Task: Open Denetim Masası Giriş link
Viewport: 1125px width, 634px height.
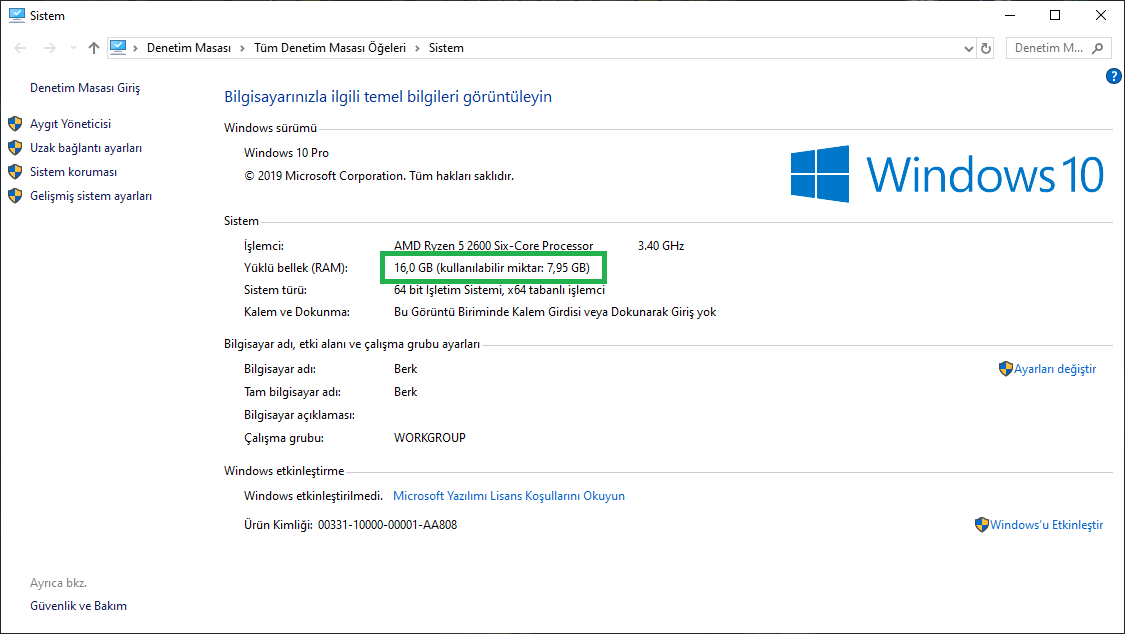Action: pos(85,87)
